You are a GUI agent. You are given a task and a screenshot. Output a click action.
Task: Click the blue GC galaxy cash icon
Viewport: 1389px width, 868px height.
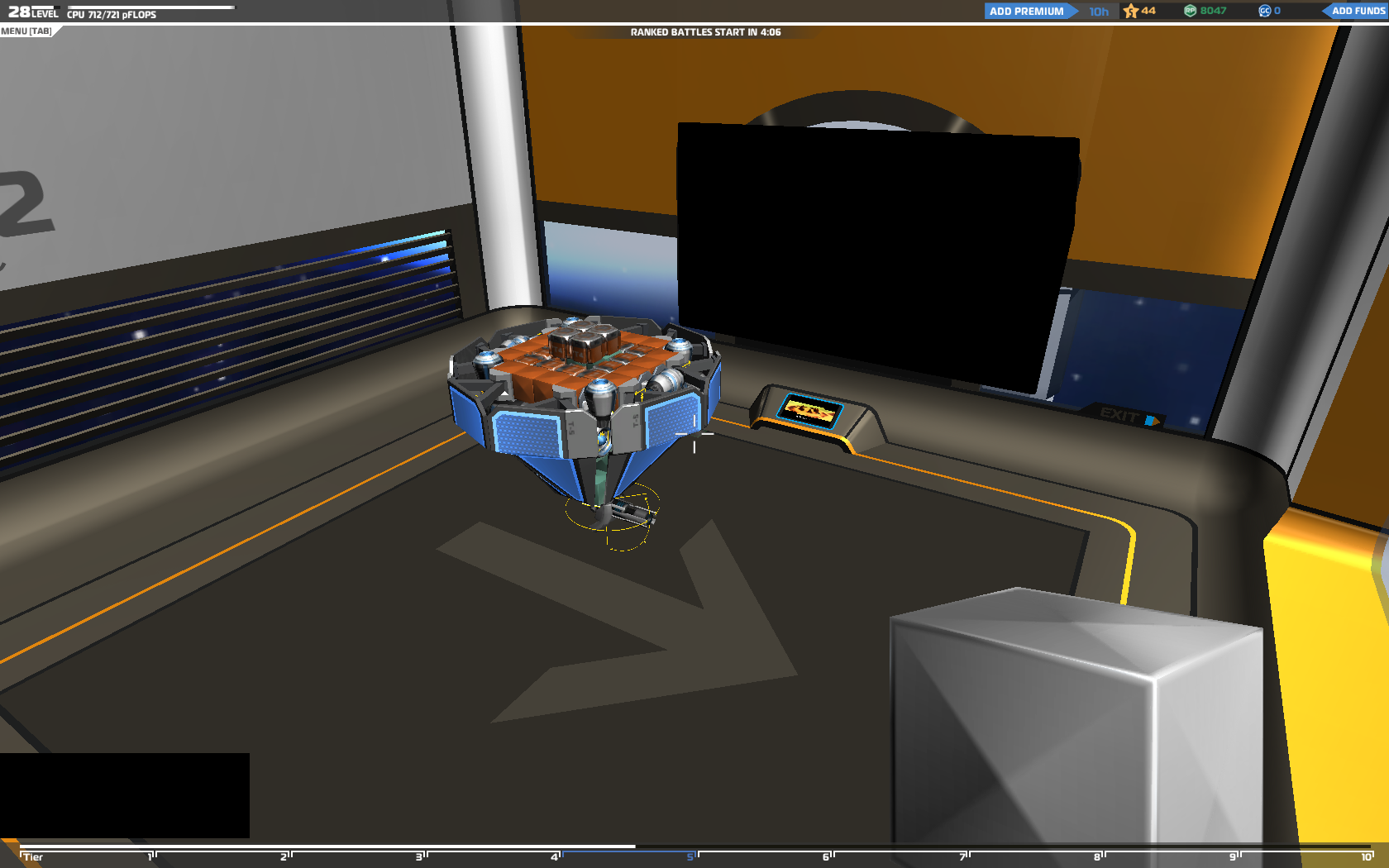[x=1264, y=11]
